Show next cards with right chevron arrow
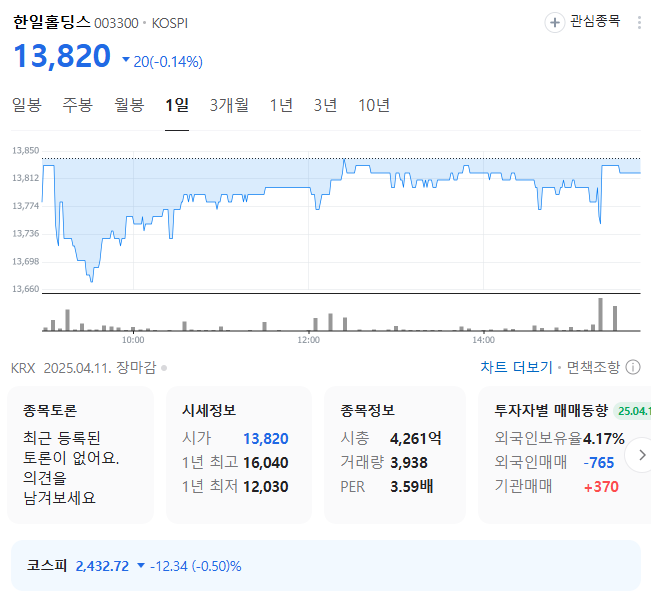This screenshot has width=651, height=593. pos(641,455)
